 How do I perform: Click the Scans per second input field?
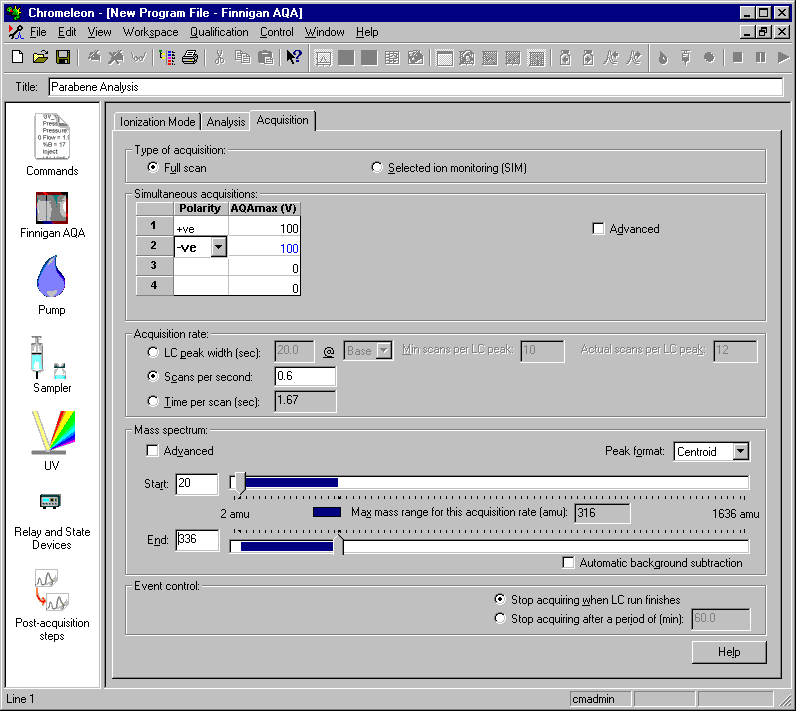305,376
